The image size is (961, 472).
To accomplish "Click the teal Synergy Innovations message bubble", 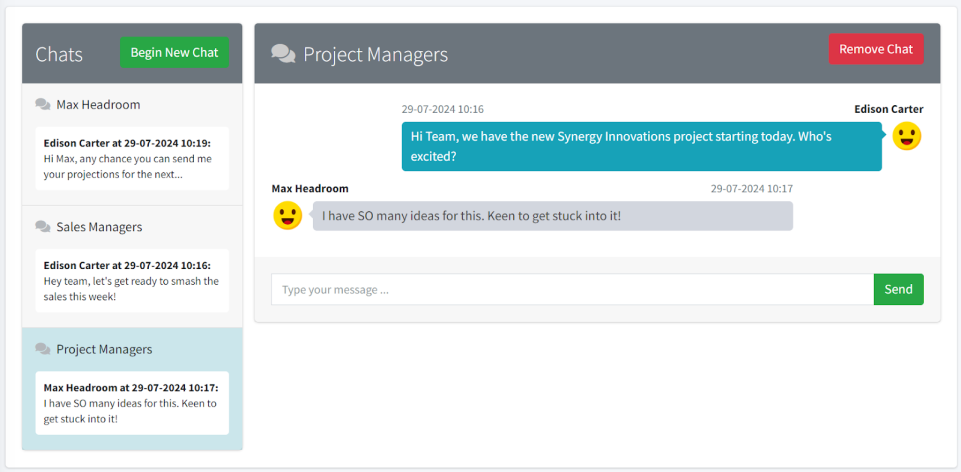I will 642,146.
